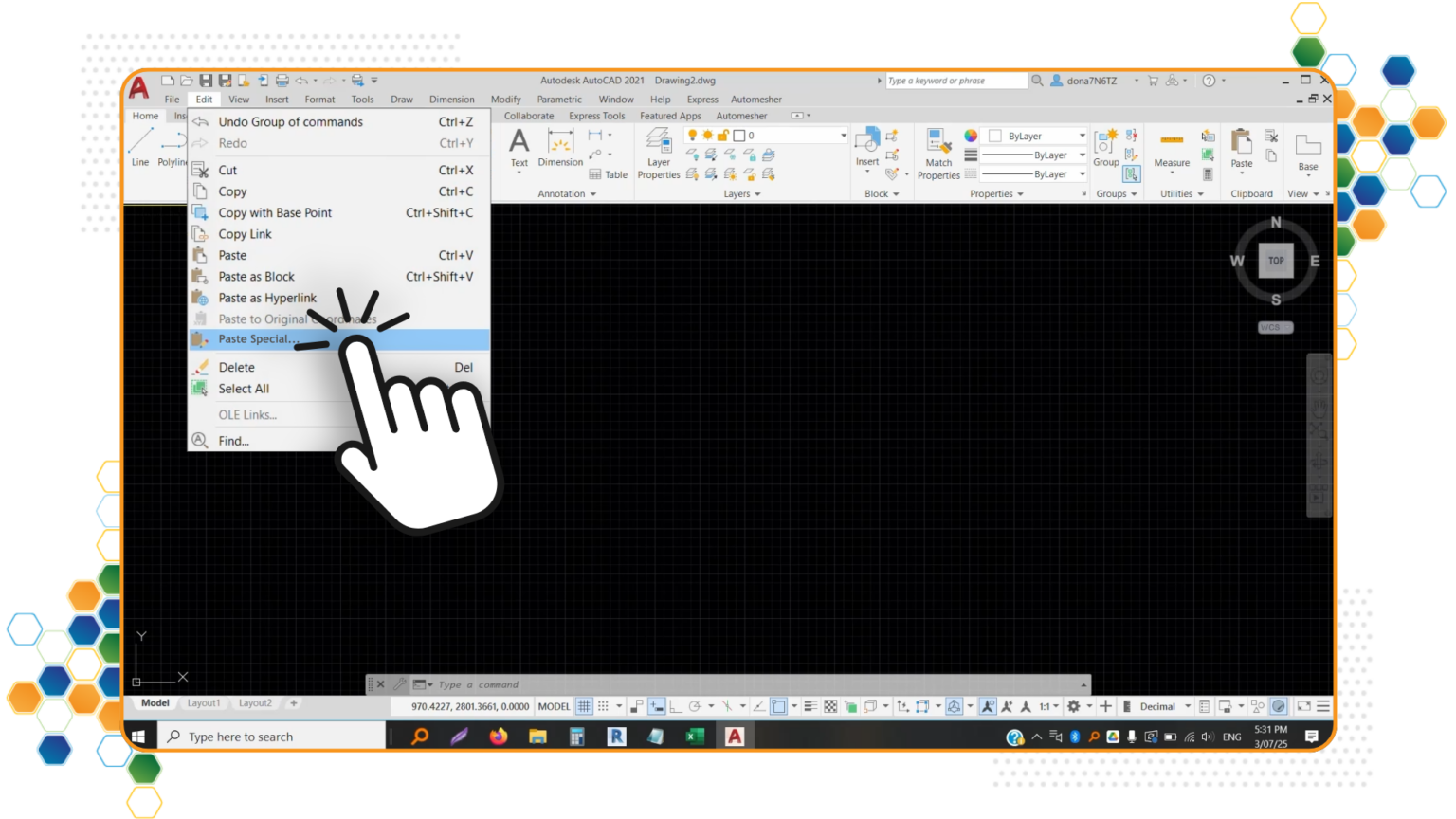Choose Paste Special from Edit menu
The image size is (1456, 819).
(339, 339)
